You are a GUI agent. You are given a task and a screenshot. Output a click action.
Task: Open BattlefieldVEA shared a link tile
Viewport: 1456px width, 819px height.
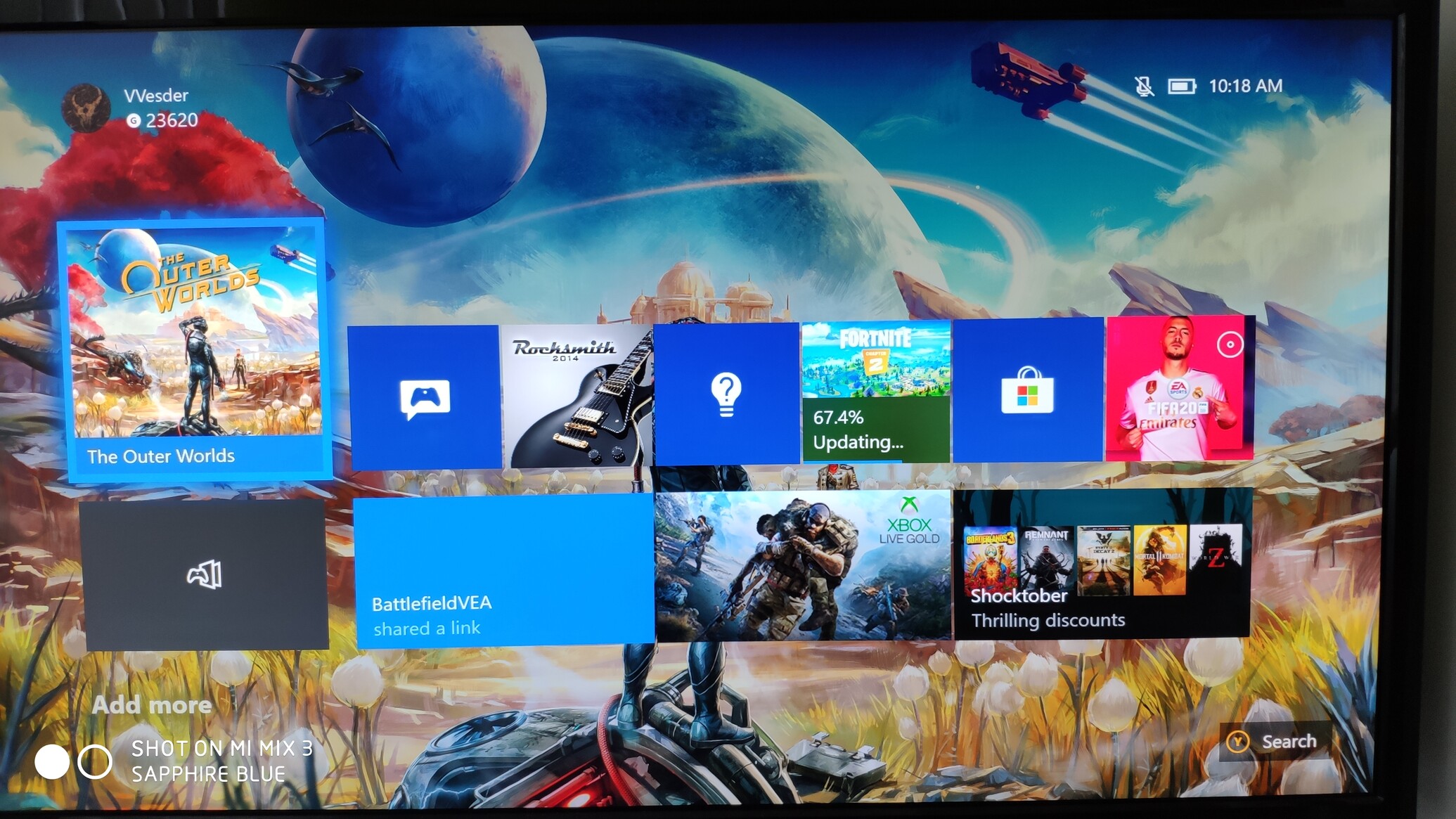(503, 569)
